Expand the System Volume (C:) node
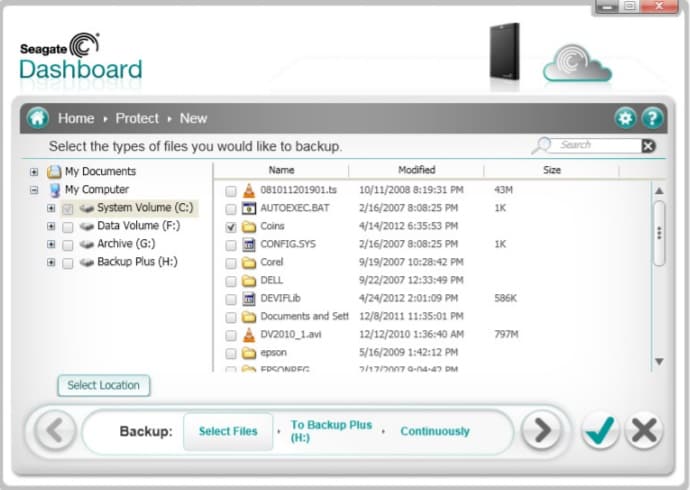Viewport: 690px width, 490px height. coord(51,208)
